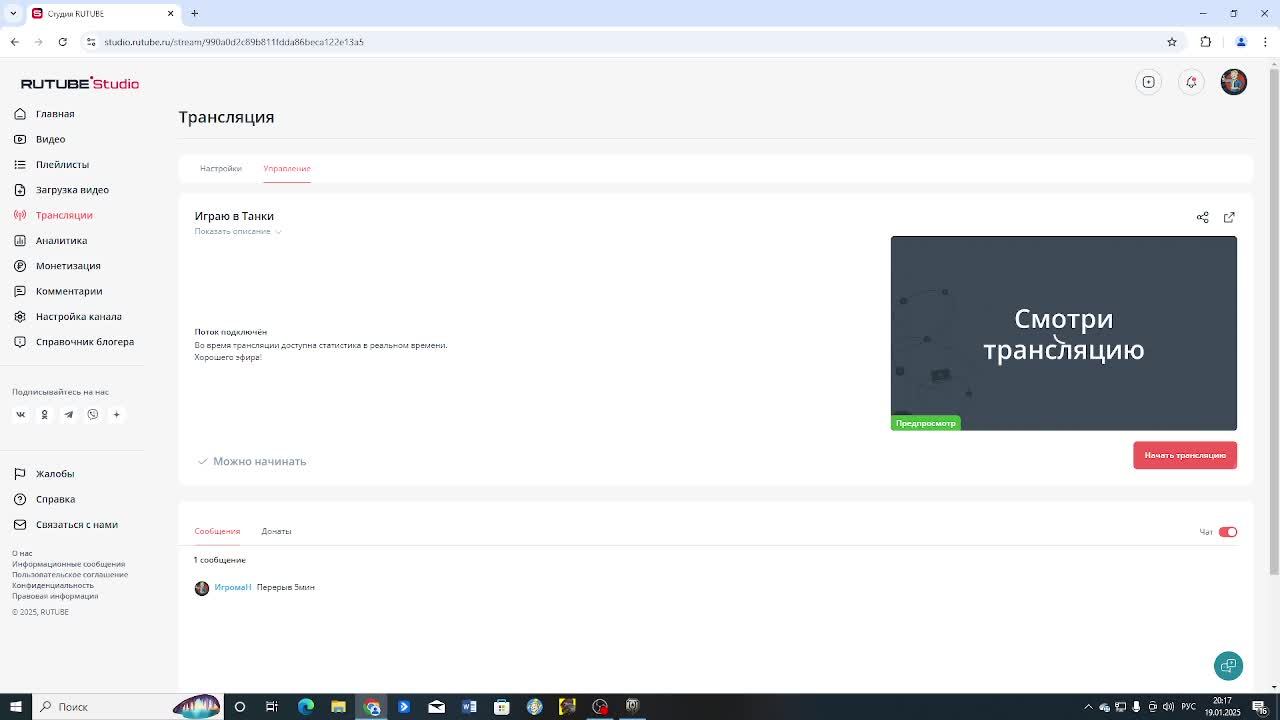Open the support chat bubble widget
The image size is (1280, 720).
click(1228, 666)
